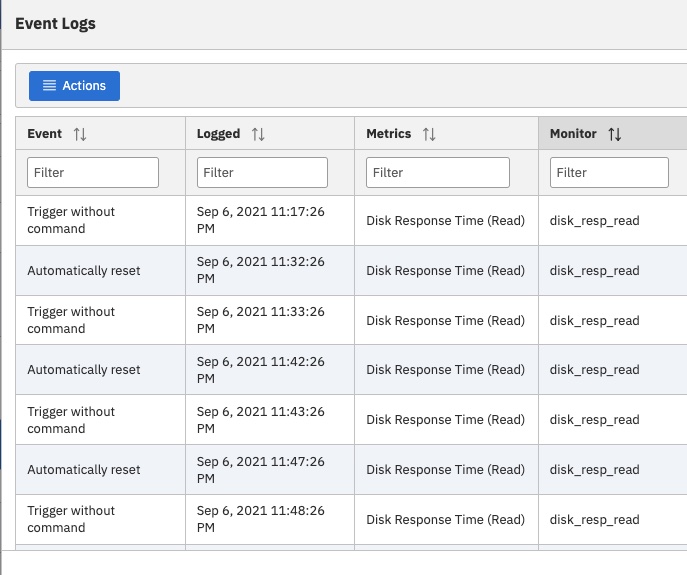Sort table by Event column arrows
This screenshot has width=687, height=575.
pyautogui.click(x=80, y=134)
